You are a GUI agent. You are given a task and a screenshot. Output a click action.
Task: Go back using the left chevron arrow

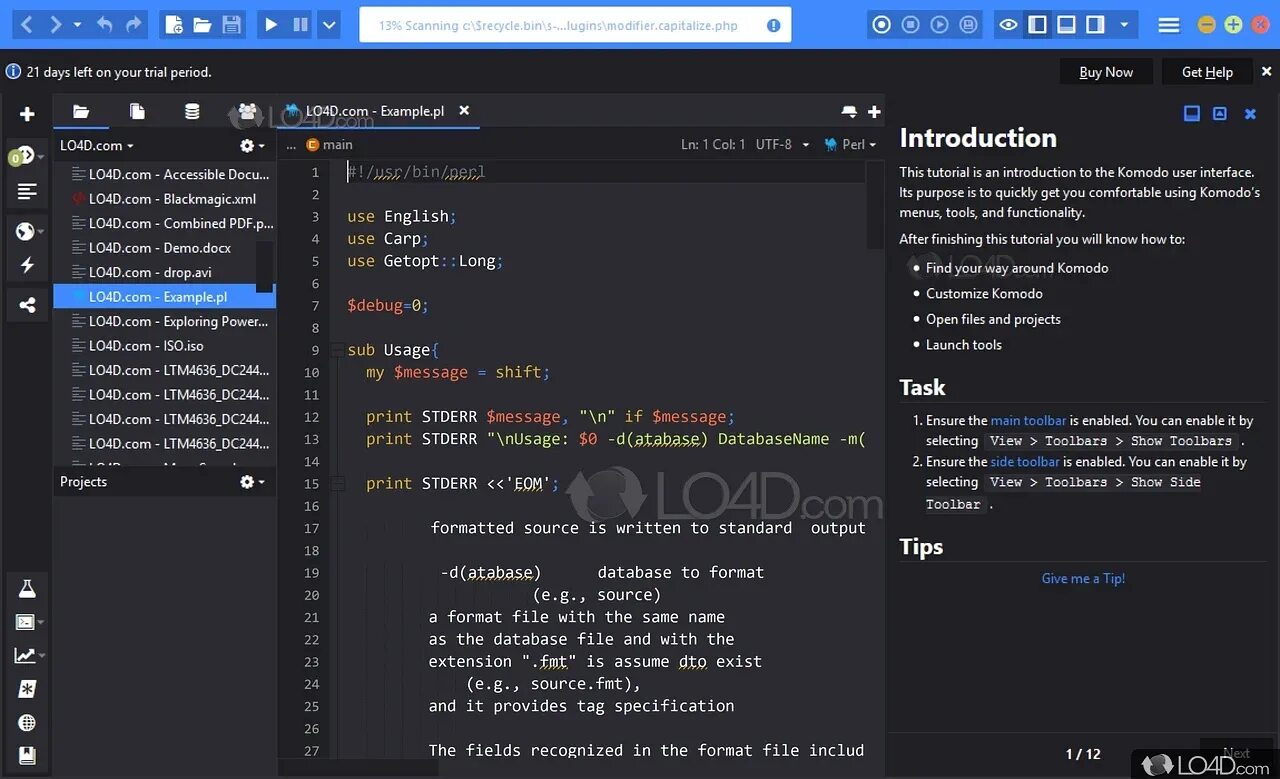(27, 25)
